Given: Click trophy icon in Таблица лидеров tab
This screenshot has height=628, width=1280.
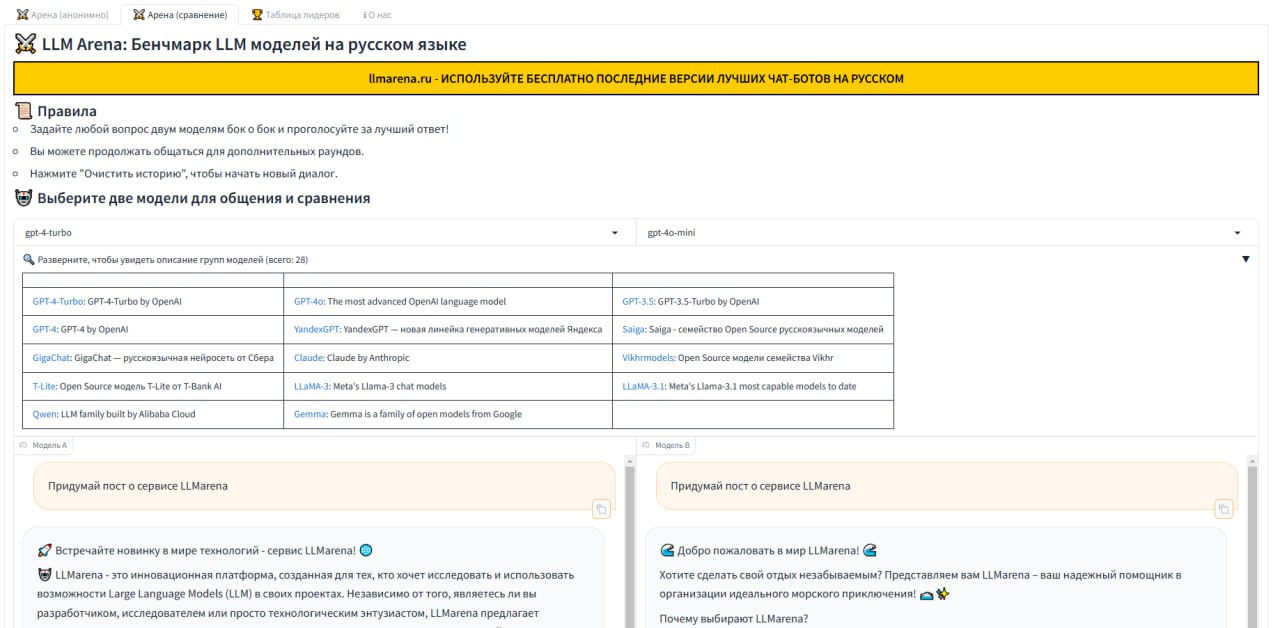Looking at the screenshot, I should pos(257,15).
